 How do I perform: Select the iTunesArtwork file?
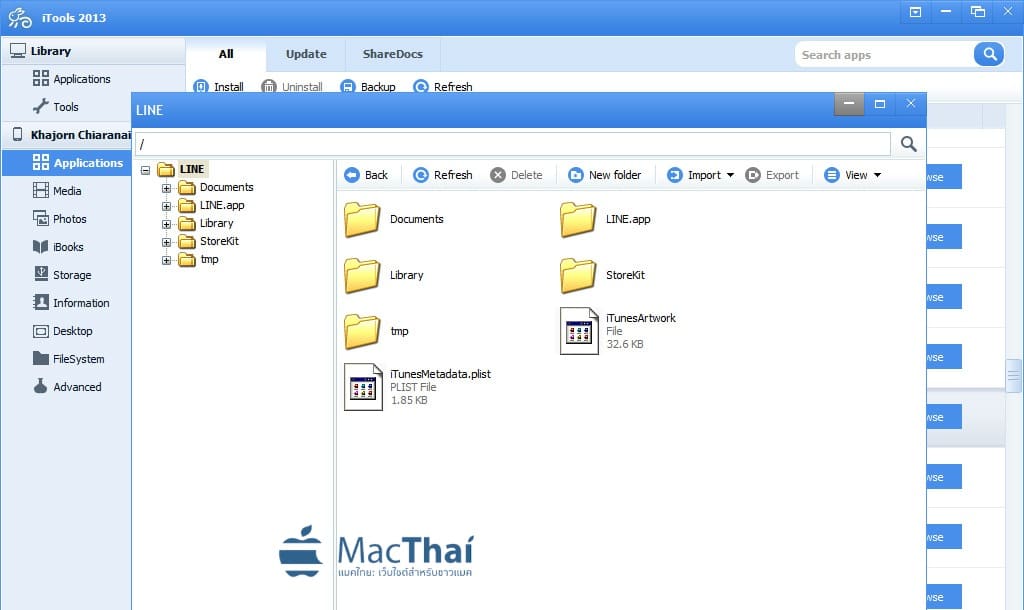coord(618,331)
